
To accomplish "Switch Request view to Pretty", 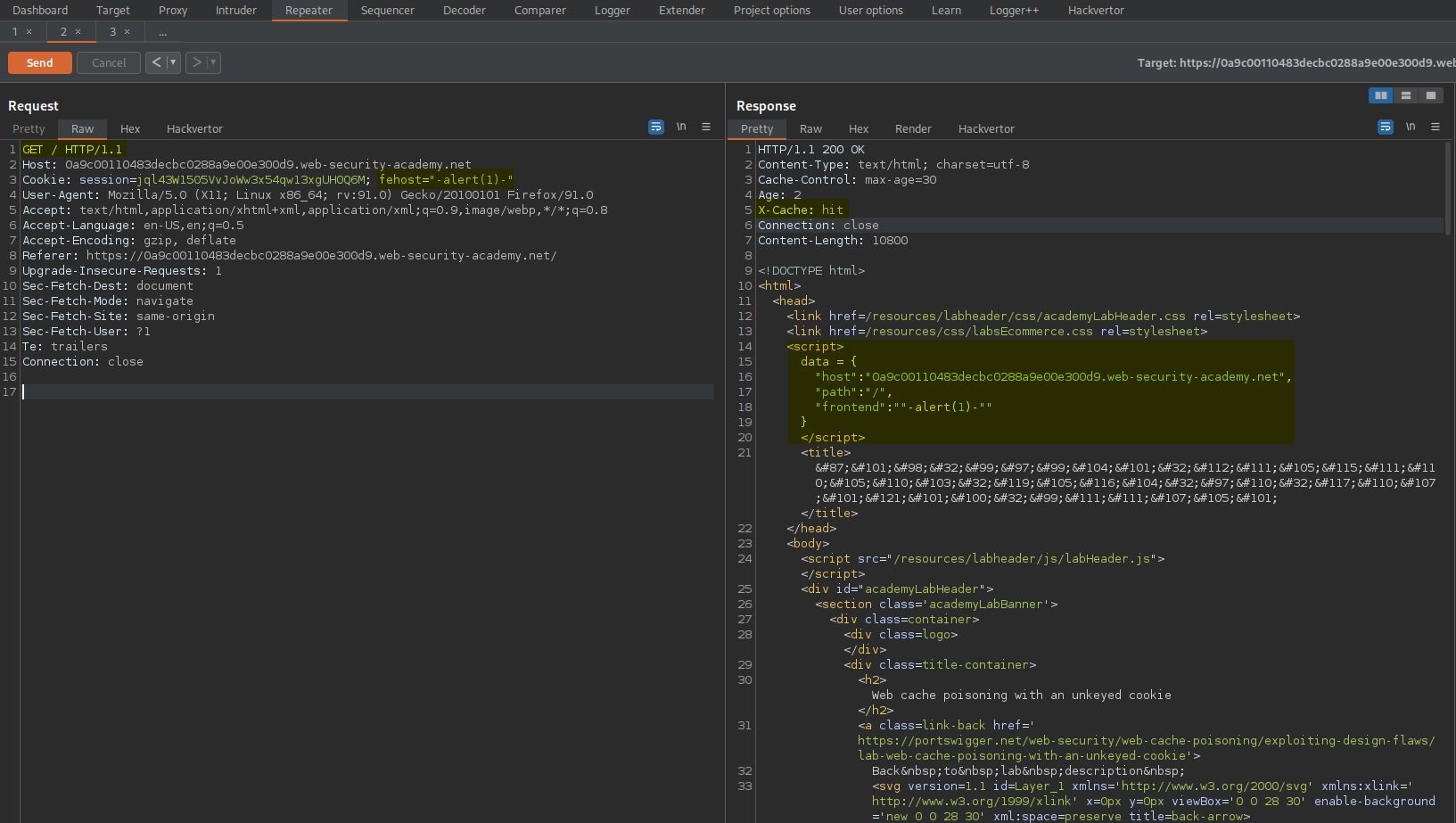I will (29, 129).
